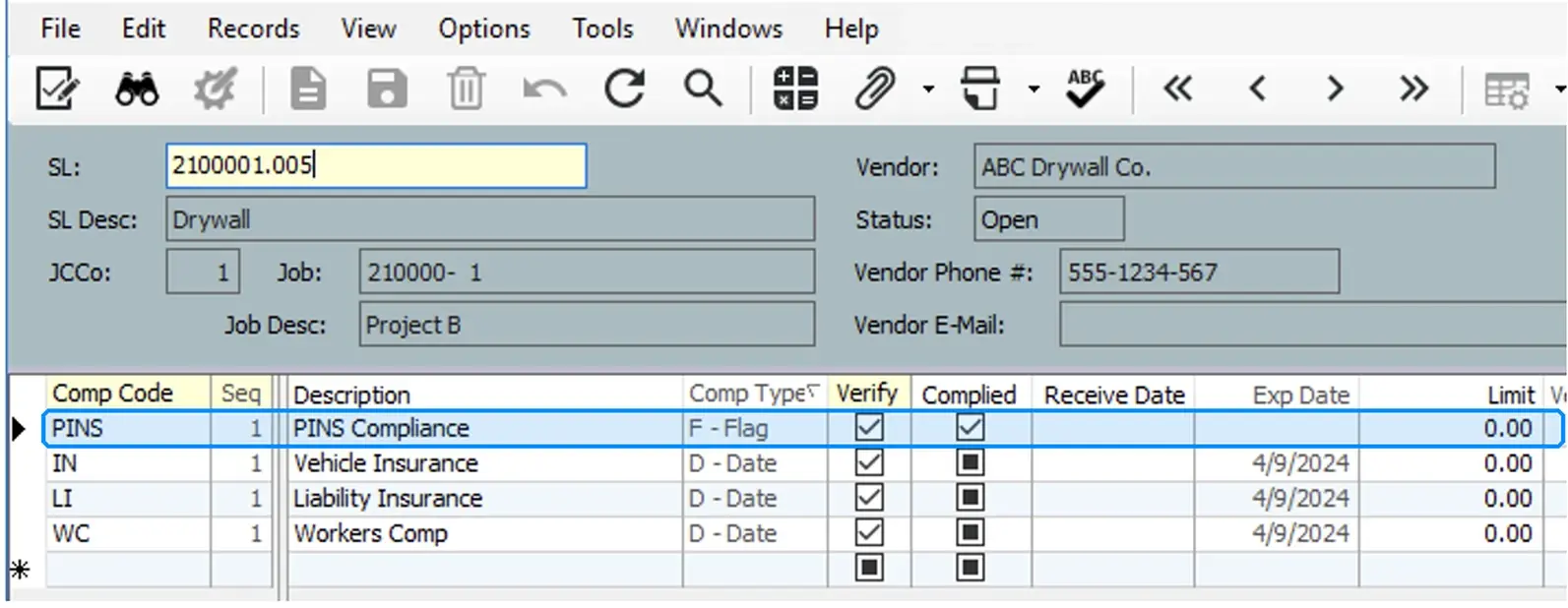This screenshot has height=608, width=1568.
Task: Expand the paperclip attachment dropdown arrow
Action: pyautogui.click(x=928, y=90)
